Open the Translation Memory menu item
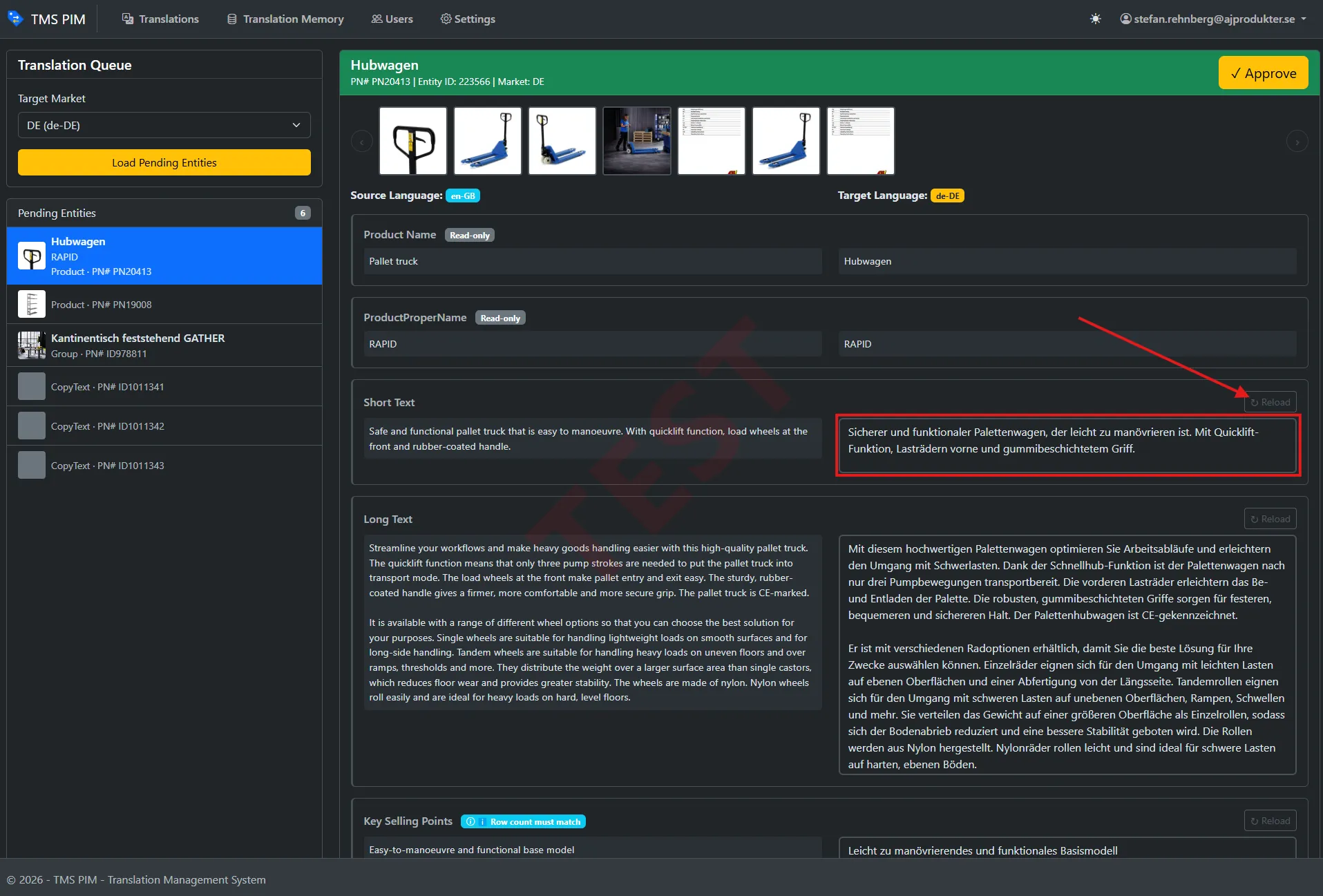 285,19
